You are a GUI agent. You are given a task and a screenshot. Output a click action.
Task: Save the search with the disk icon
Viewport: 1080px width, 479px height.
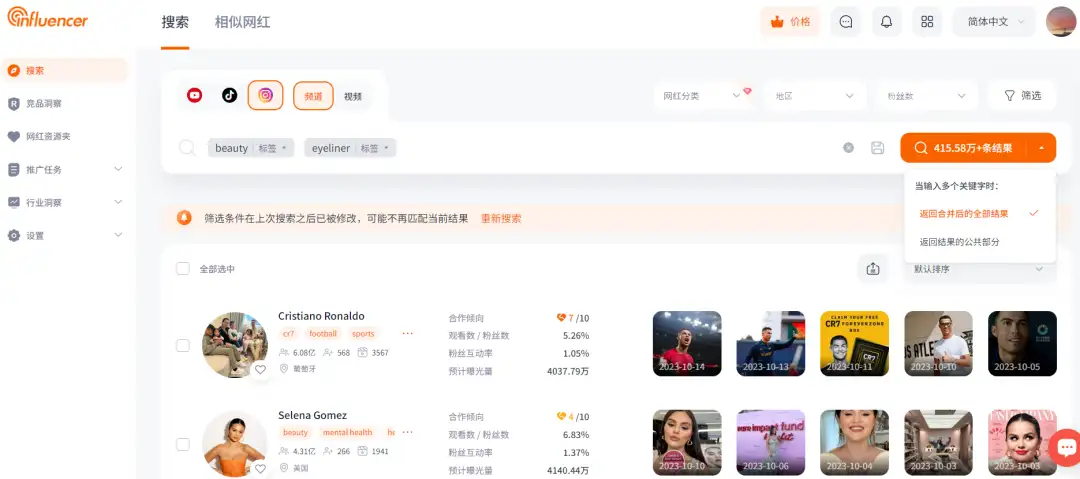click(x=878, y=147)
